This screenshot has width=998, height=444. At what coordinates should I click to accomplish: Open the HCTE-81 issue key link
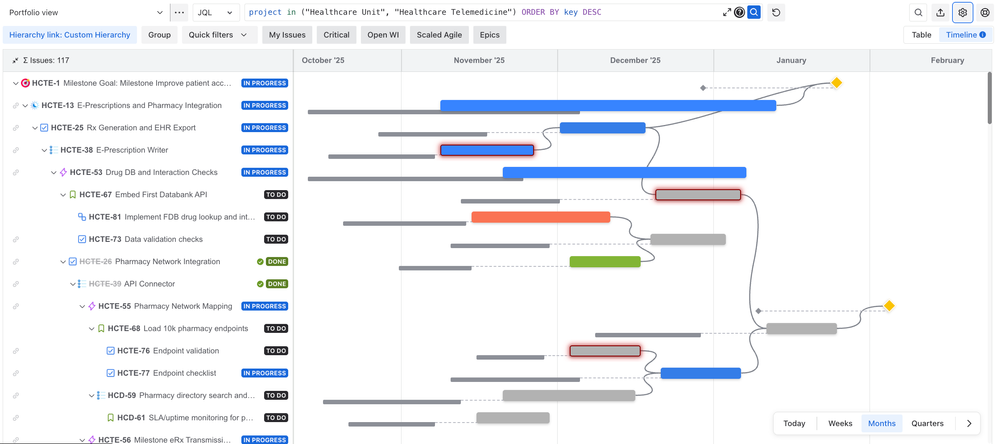point(105,217)
